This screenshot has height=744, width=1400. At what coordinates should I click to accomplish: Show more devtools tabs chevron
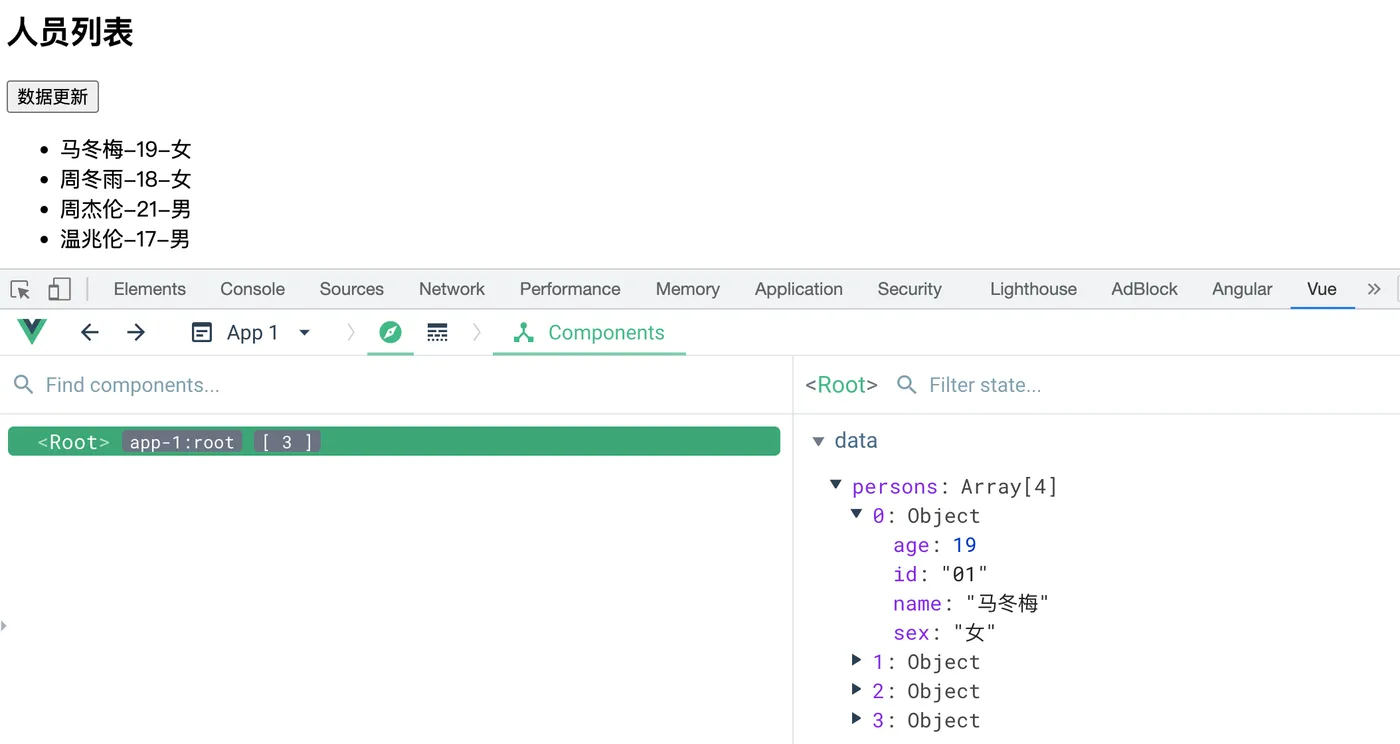coord(1374,289)
